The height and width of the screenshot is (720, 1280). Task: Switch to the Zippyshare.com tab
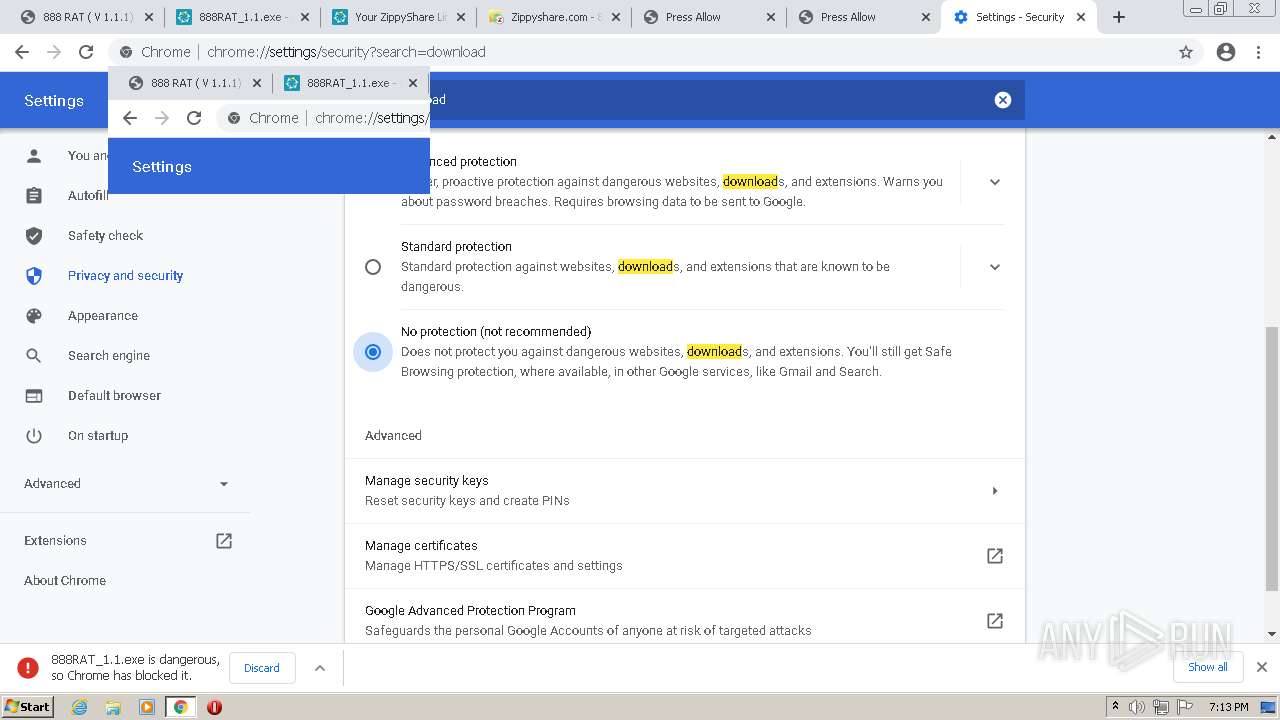pyautogui.click(x=553, y=17)
